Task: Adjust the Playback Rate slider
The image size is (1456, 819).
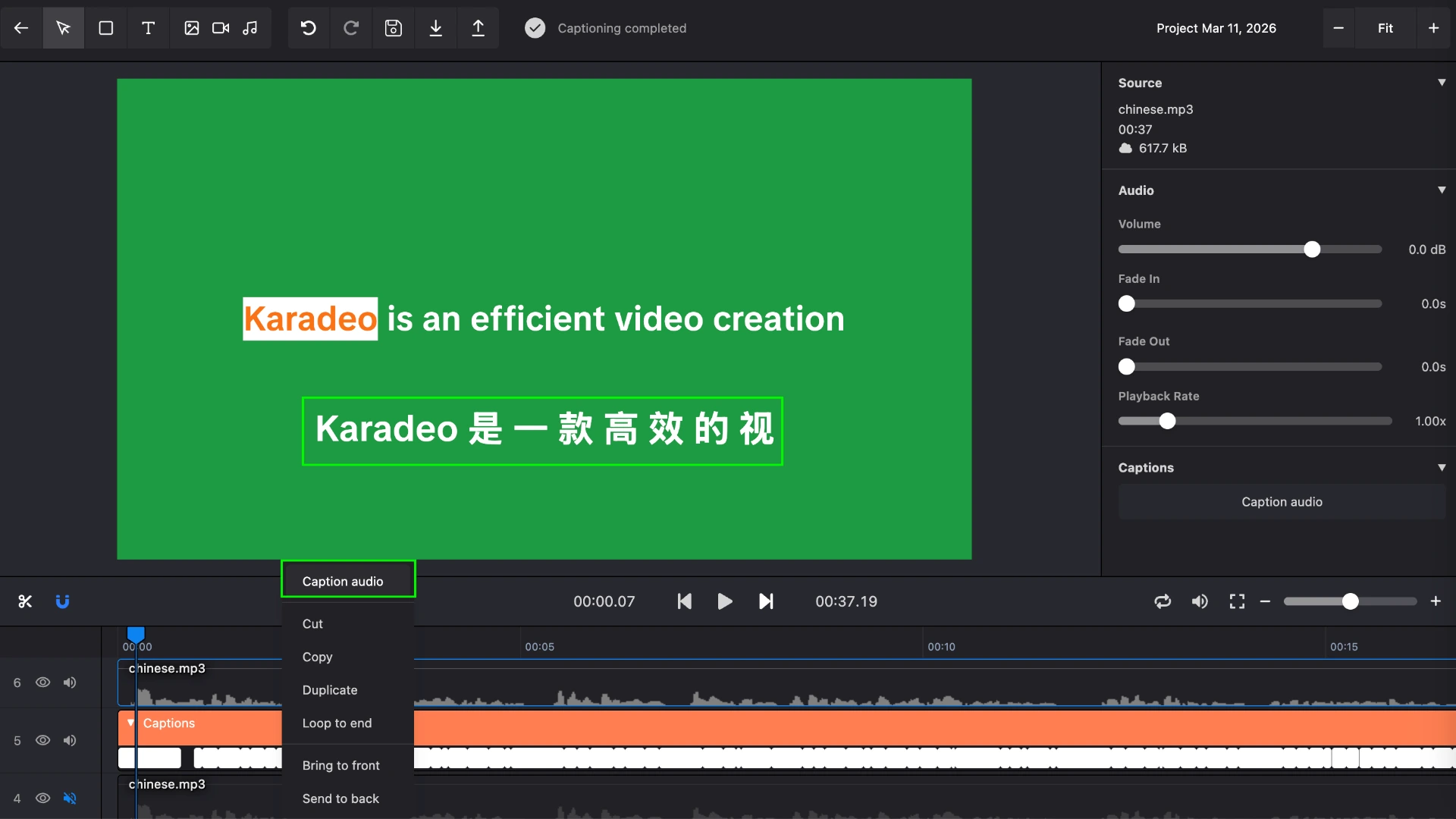Action: pos(1167,421)
